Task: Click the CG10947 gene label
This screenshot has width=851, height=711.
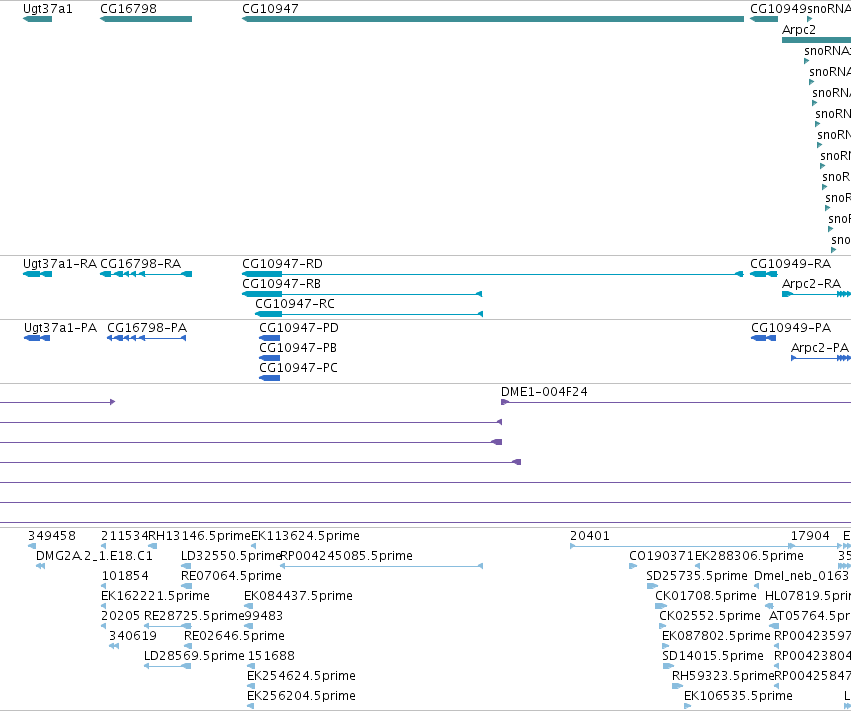Action: (270, 9)
